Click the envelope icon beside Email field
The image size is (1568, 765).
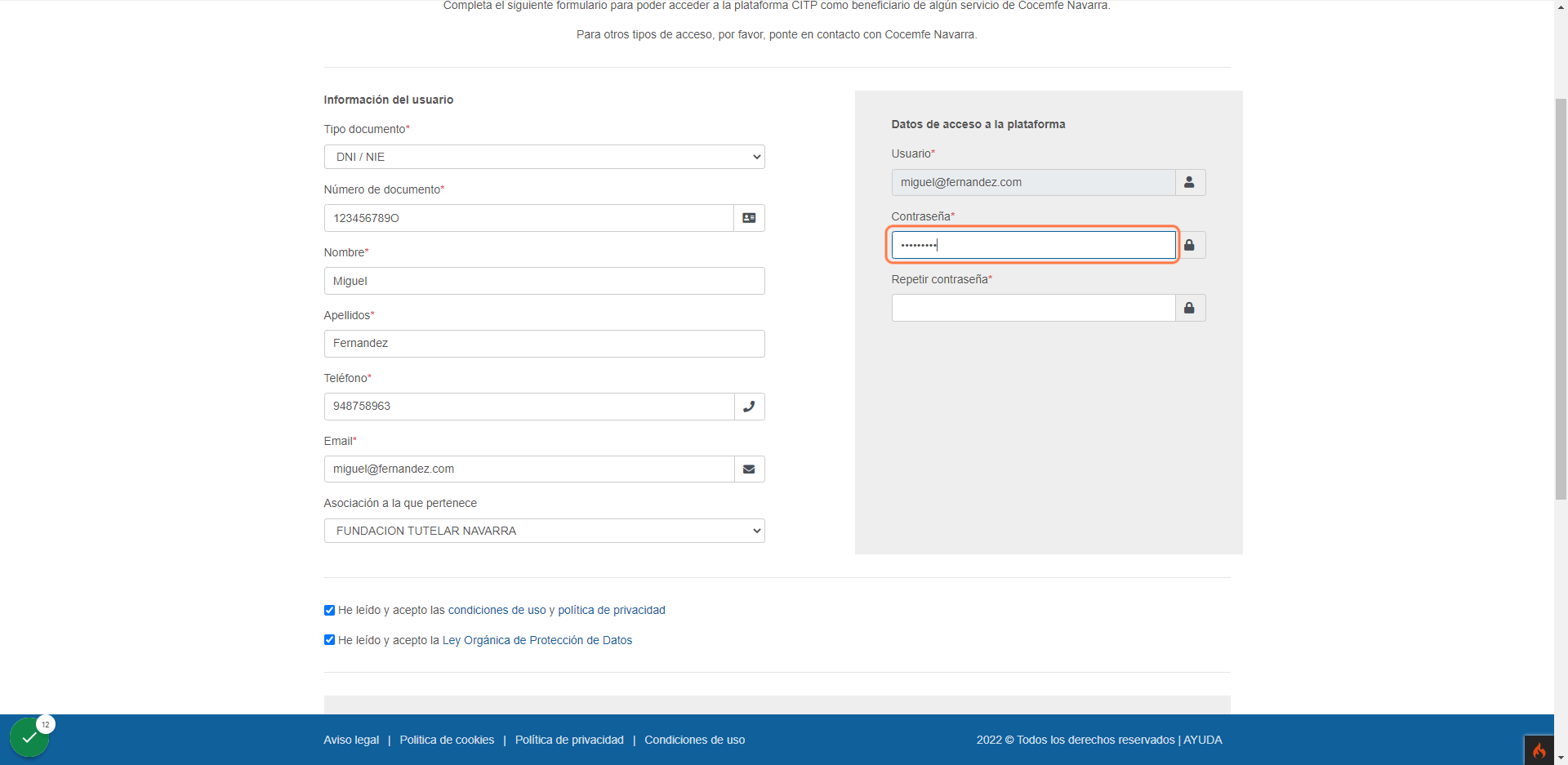[x=749, y=469]
